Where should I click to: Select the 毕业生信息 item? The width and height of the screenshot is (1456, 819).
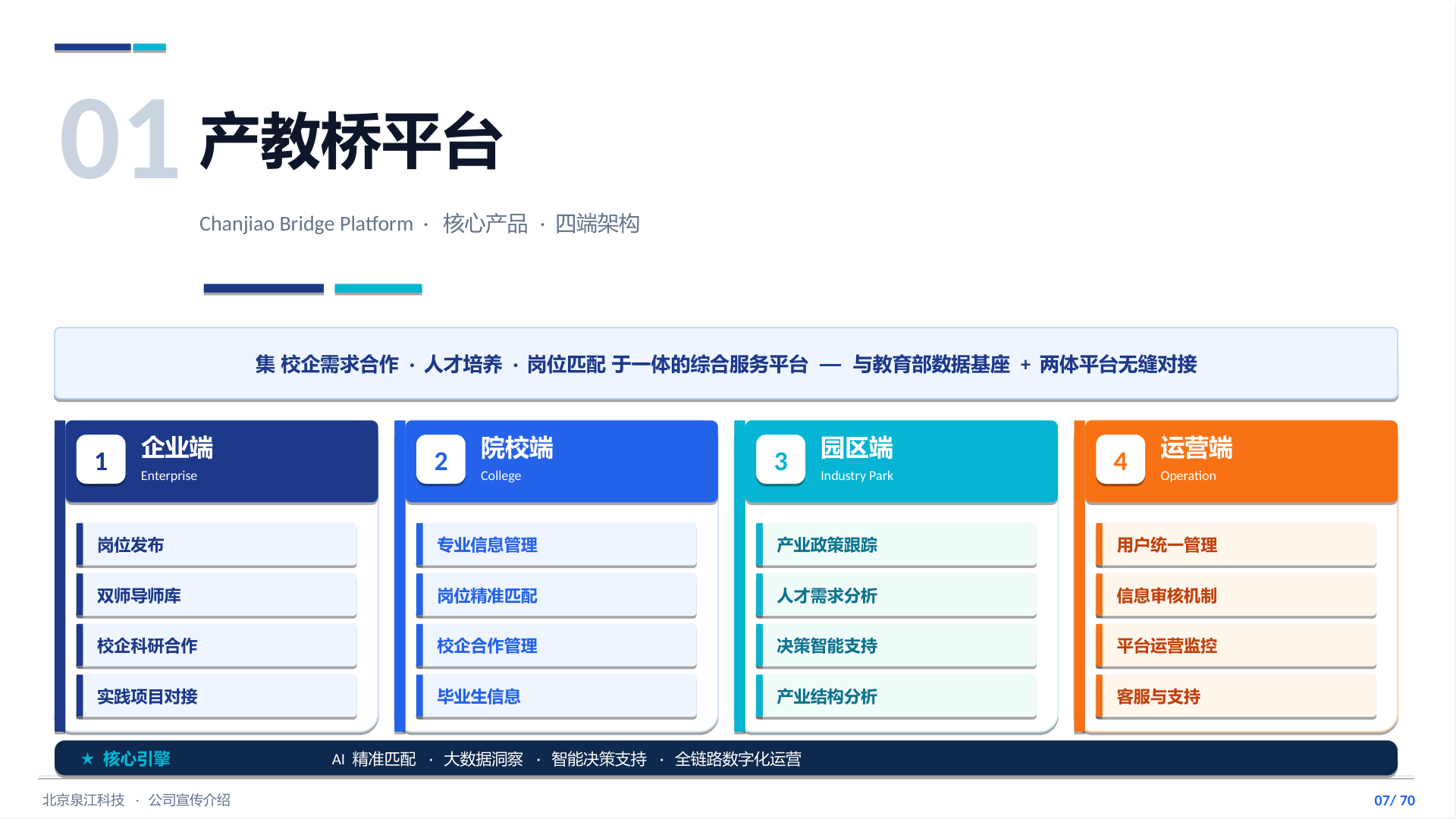point(557,696)
